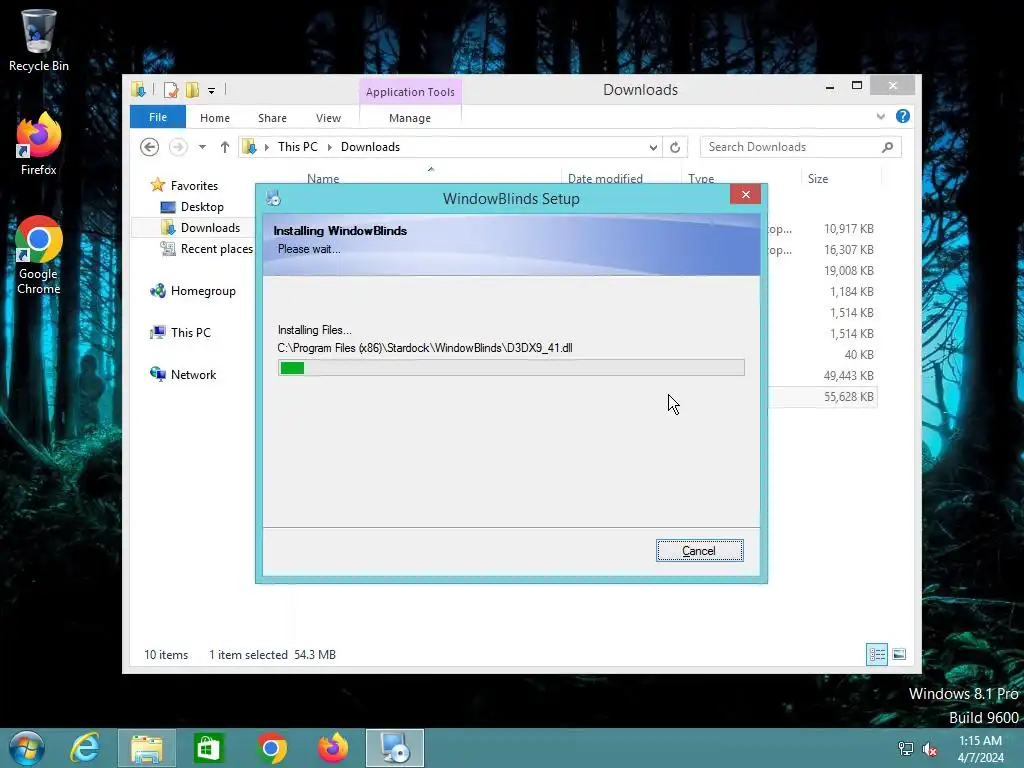
Task: Switch to the Home ribbon tab
Action: click(215, 118)
